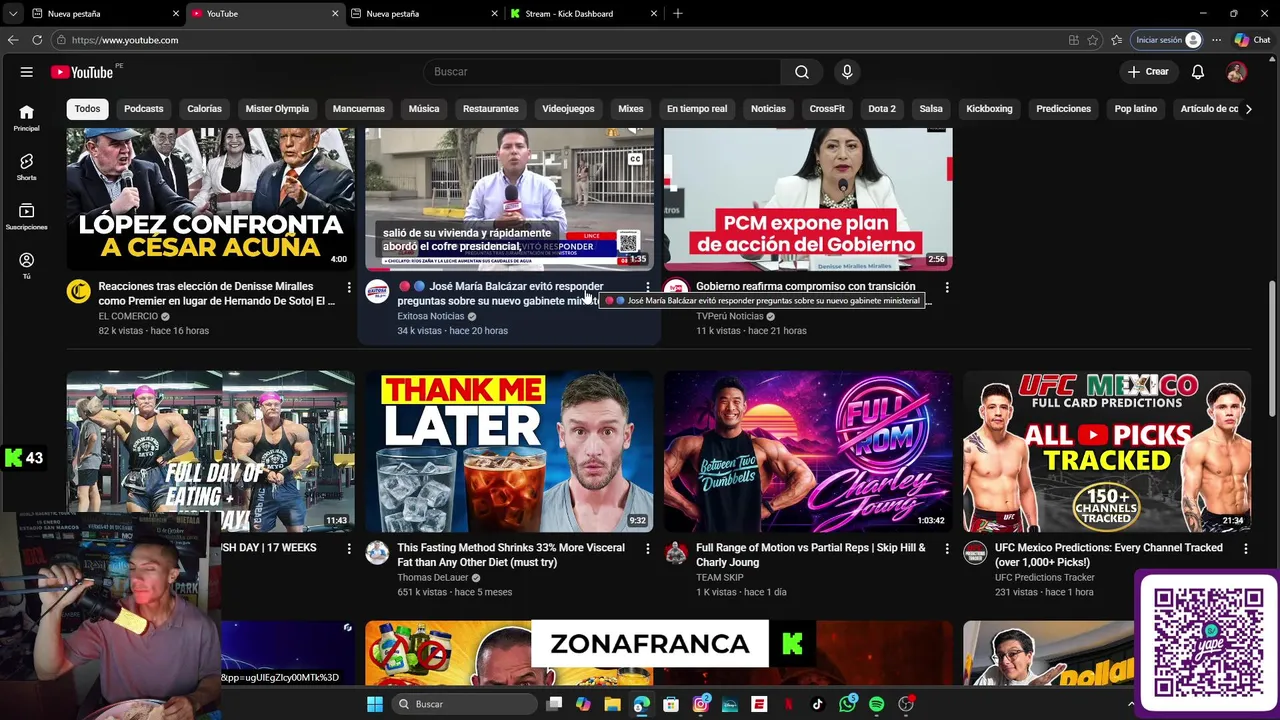Select the Música filter chip
This screenshot has width=1280, height=720.
click(x=424, y=109)
